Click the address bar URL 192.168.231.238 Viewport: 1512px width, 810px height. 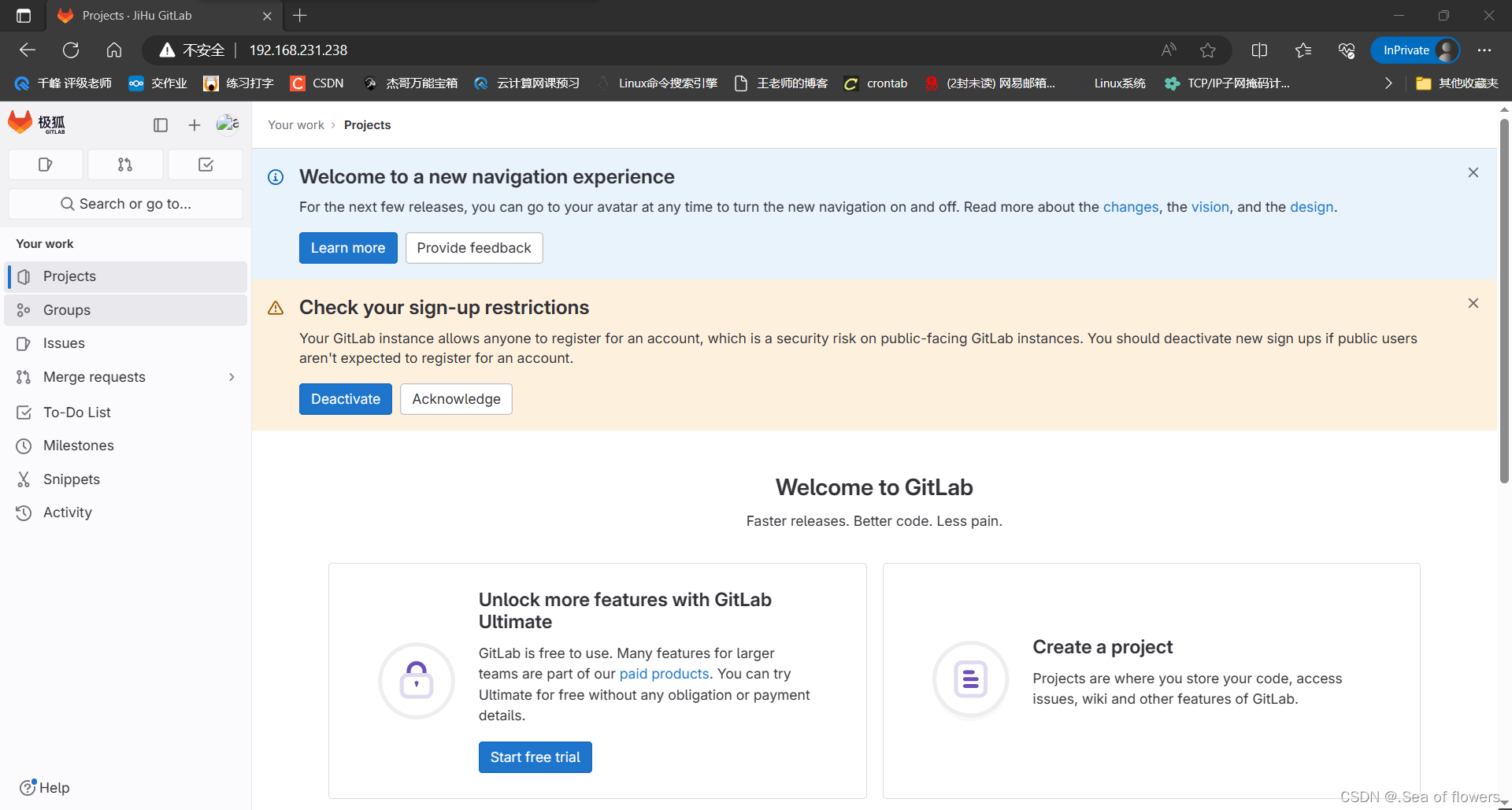tap(298, 50)
